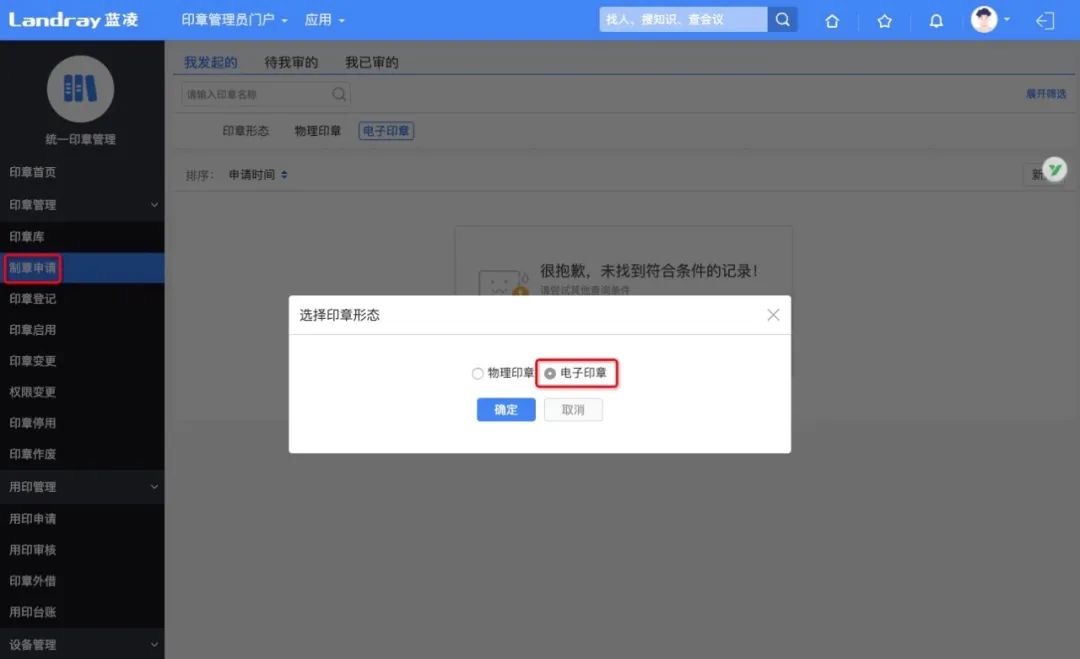Click the 申请时间 sort control

tap(257, 173)
